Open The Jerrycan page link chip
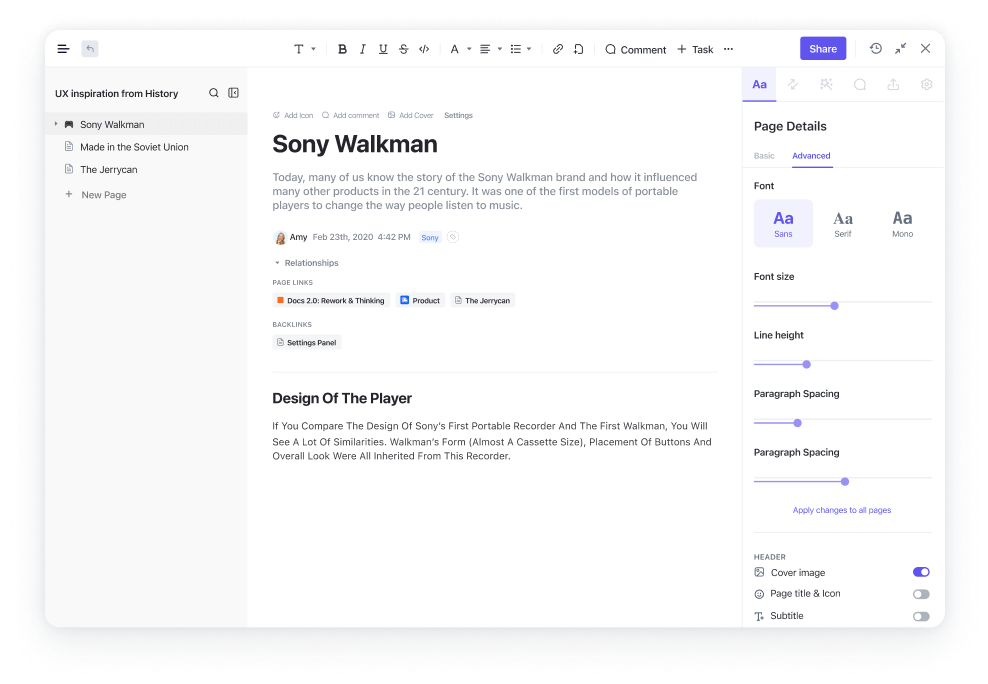Viewport: 988px width, 684px height. click(x=483, y=300)
